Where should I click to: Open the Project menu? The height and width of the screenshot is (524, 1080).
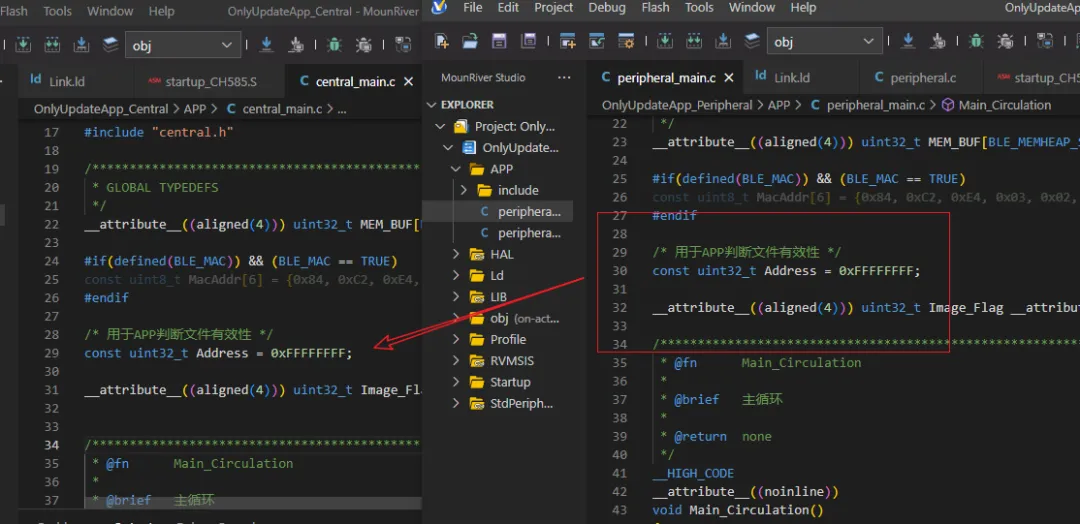tap(554, 8)
